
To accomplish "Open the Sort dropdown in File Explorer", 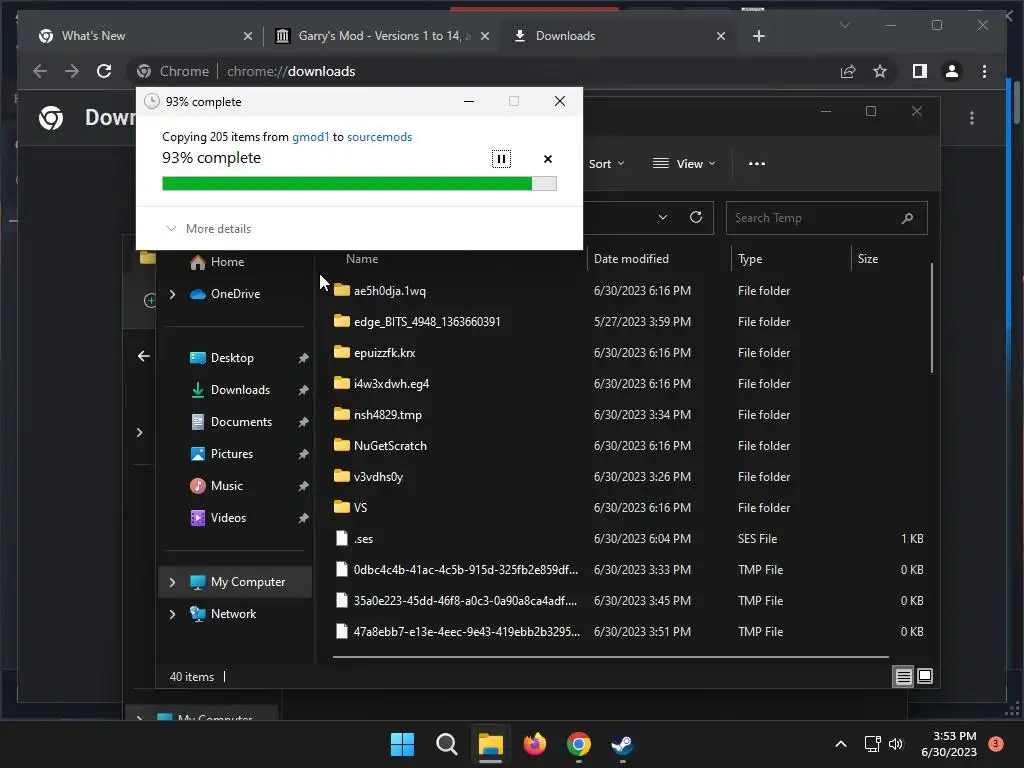I will click(x=607, y=164).
